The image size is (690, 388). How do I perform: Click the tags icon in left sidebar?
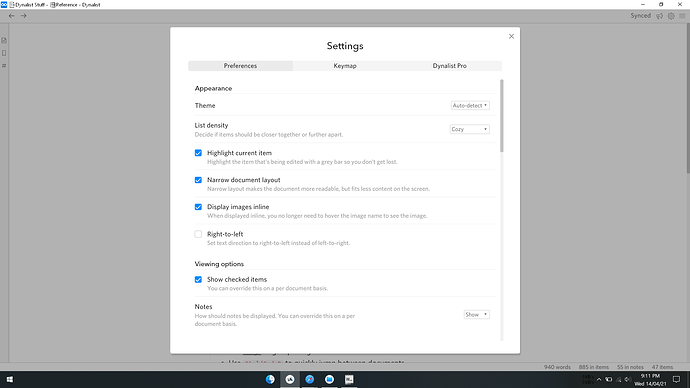pos(4,66)
